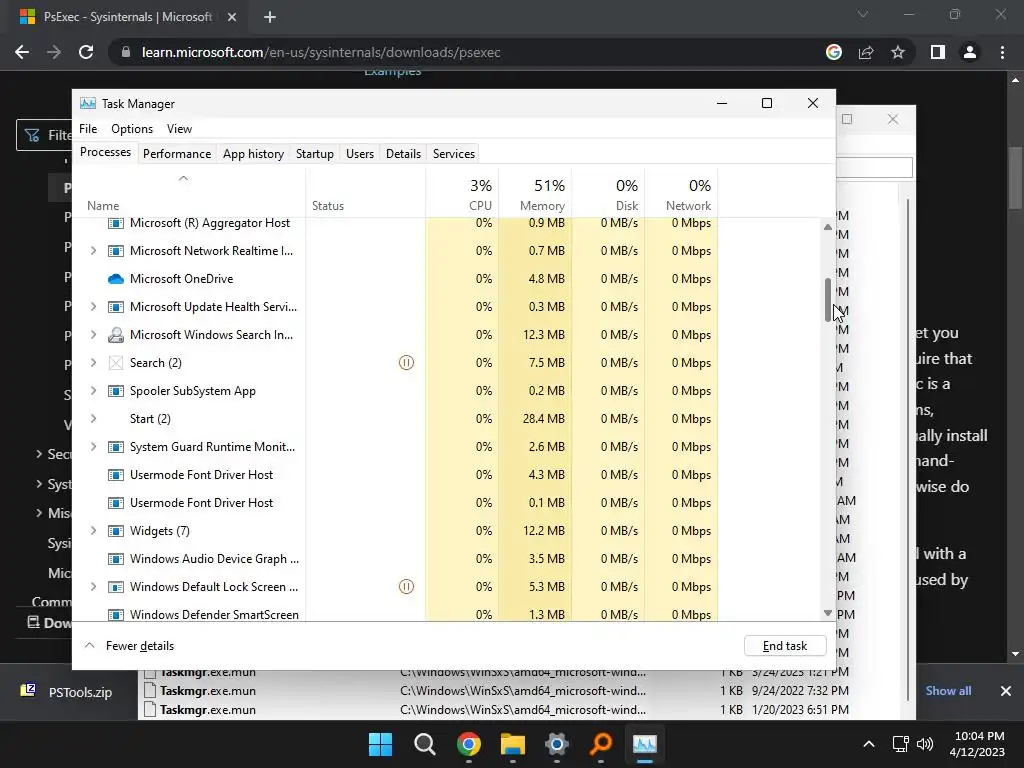Sort processes by the CPU column
The image size is (1024, 768).
[x=462, y=194]
